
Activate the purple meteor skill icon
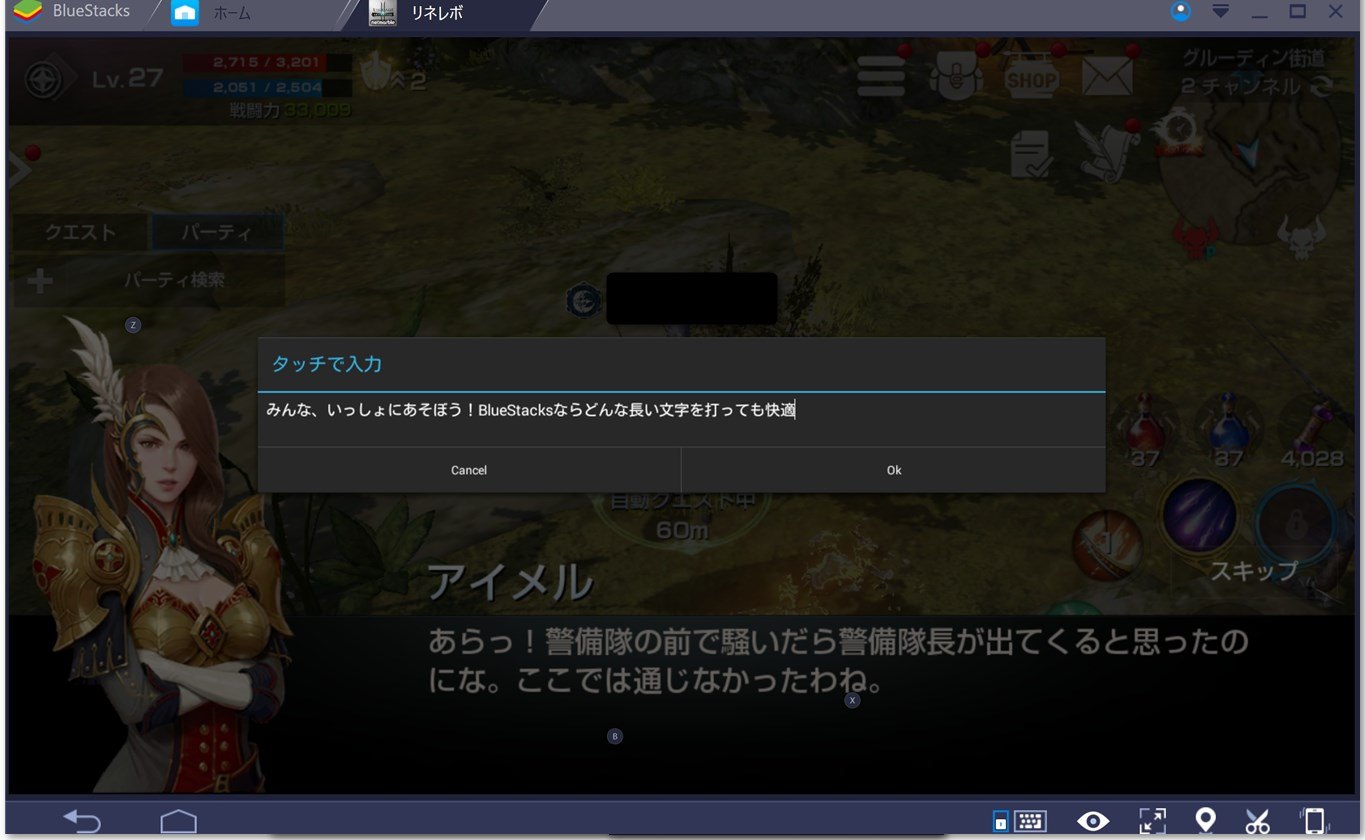coord(1198,516)
